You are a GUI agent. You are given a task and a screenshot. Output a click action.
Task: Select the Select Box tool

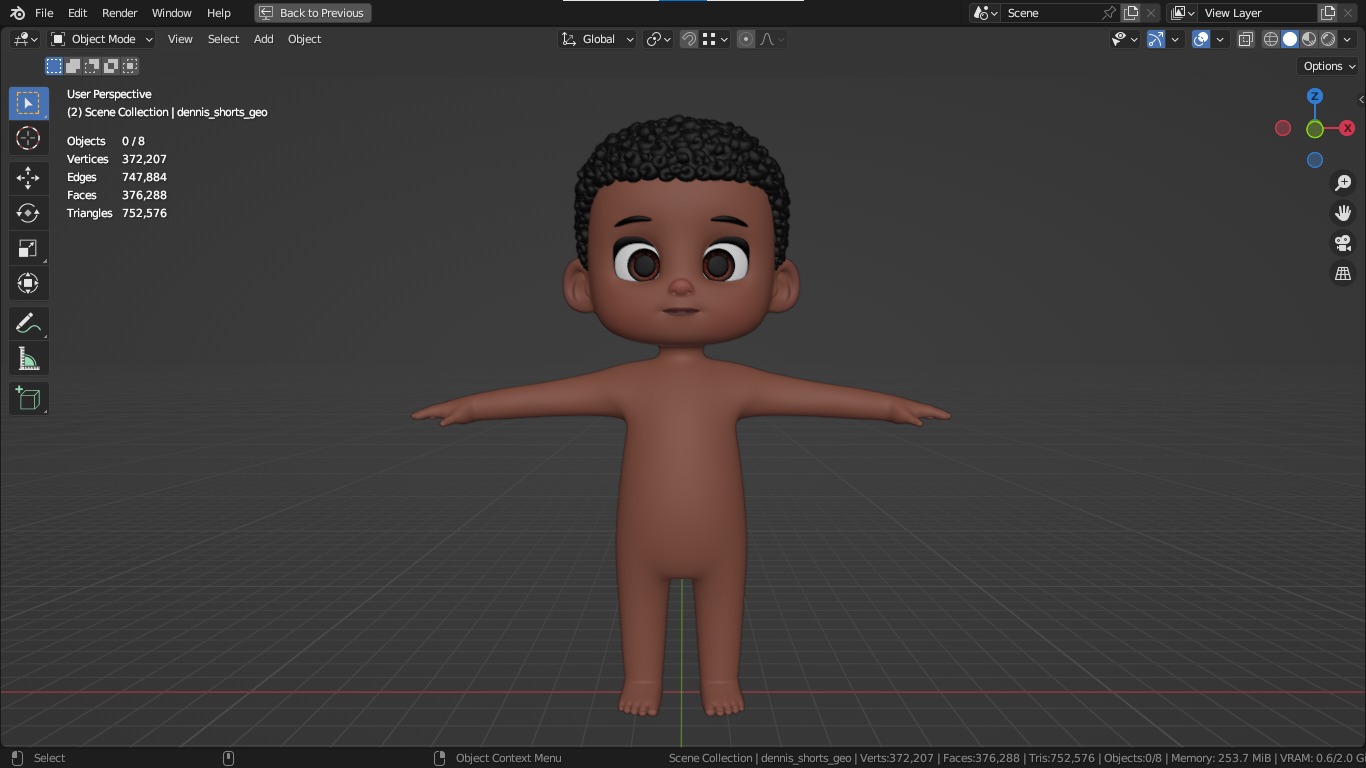(x=28, y=104)
